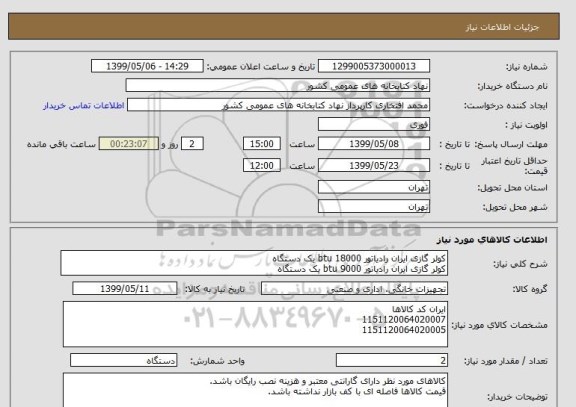
Task: Select the header title جزئیات اطلاعات نیاز
Action: (502, 27)
